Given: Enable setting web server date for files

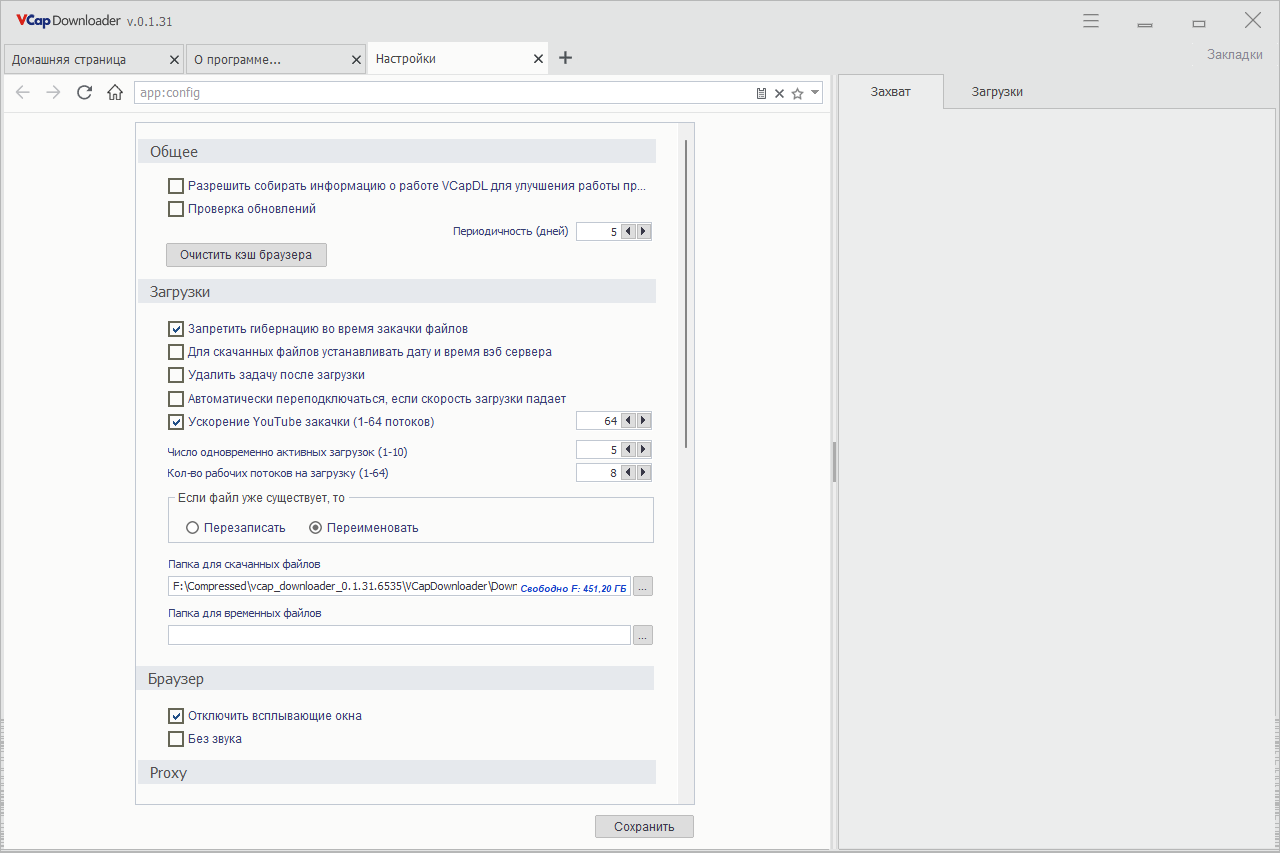Looking at the screenshot, I should [x=176, y=352].
